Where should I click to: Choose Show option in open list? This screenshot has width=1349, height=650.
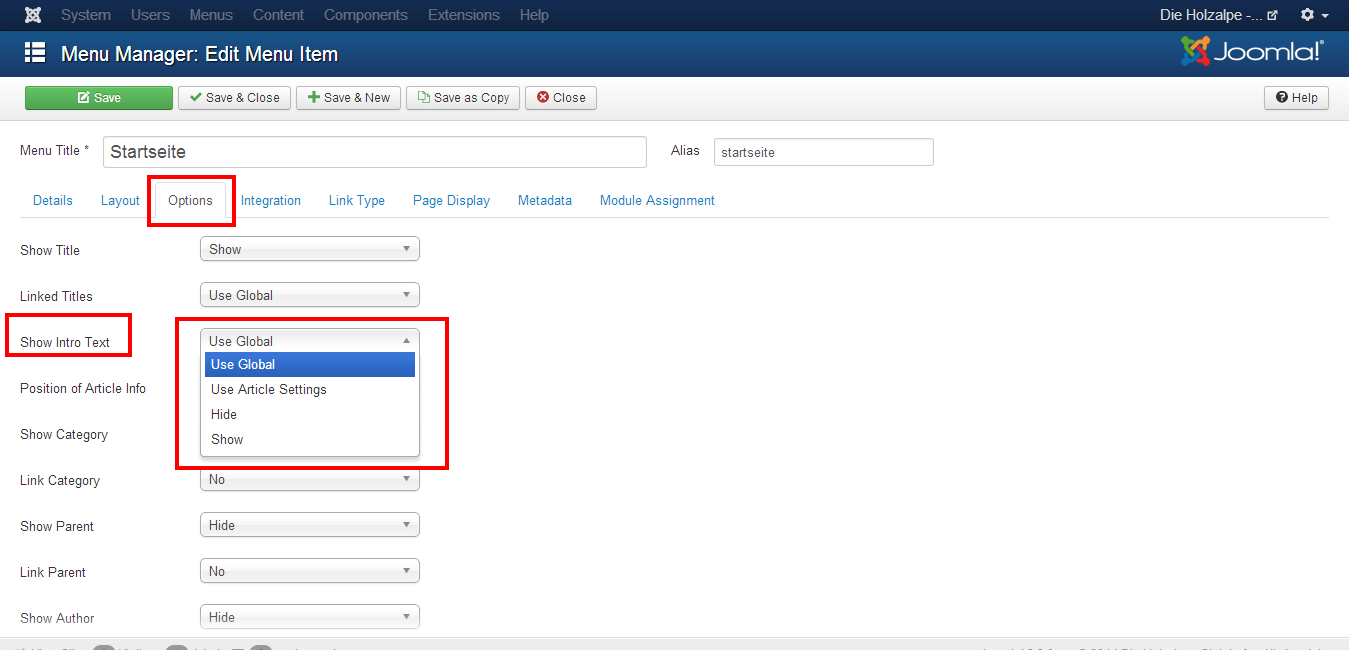[310, 439]
